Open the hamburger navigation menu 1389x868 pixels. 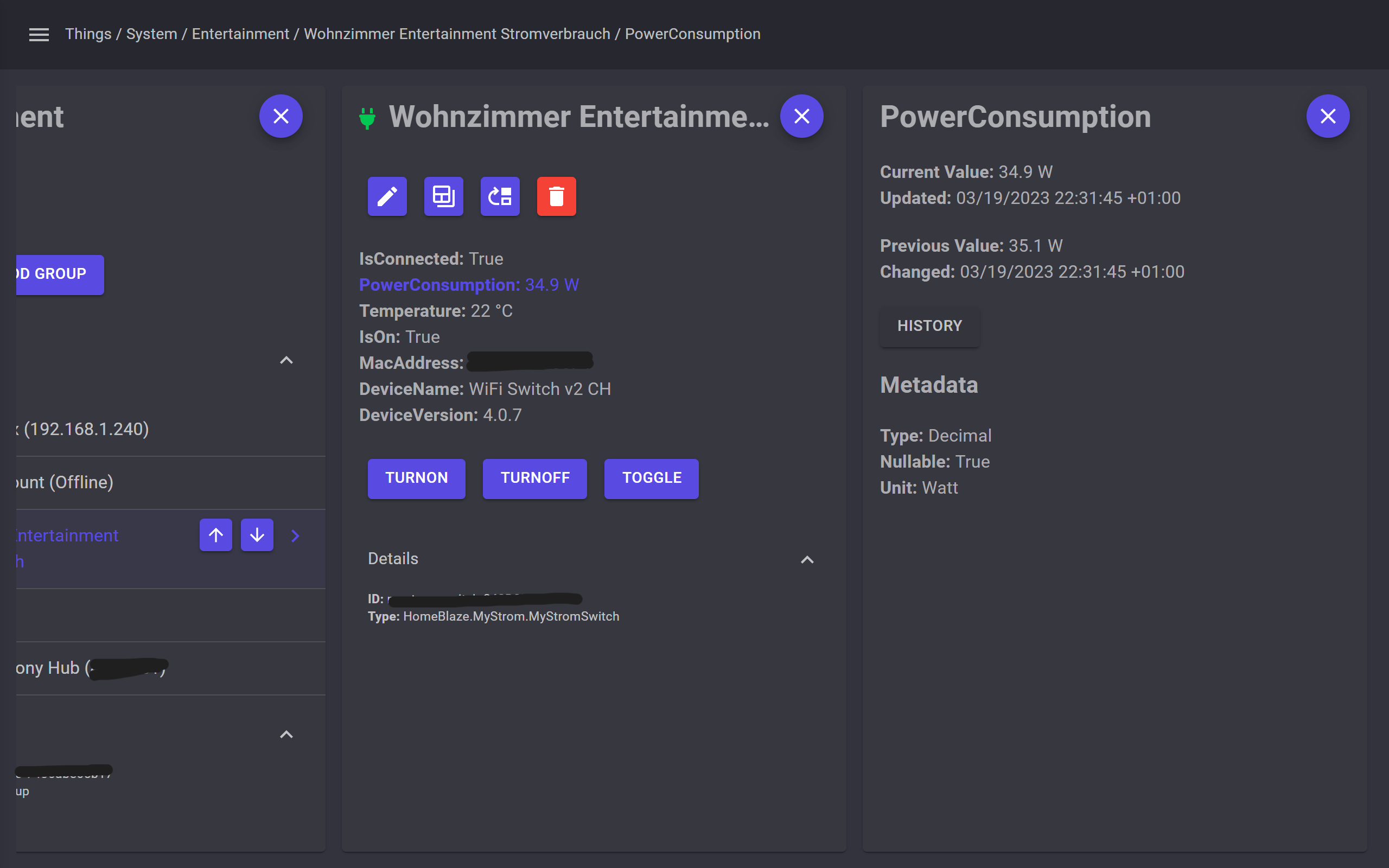[39, 34]
